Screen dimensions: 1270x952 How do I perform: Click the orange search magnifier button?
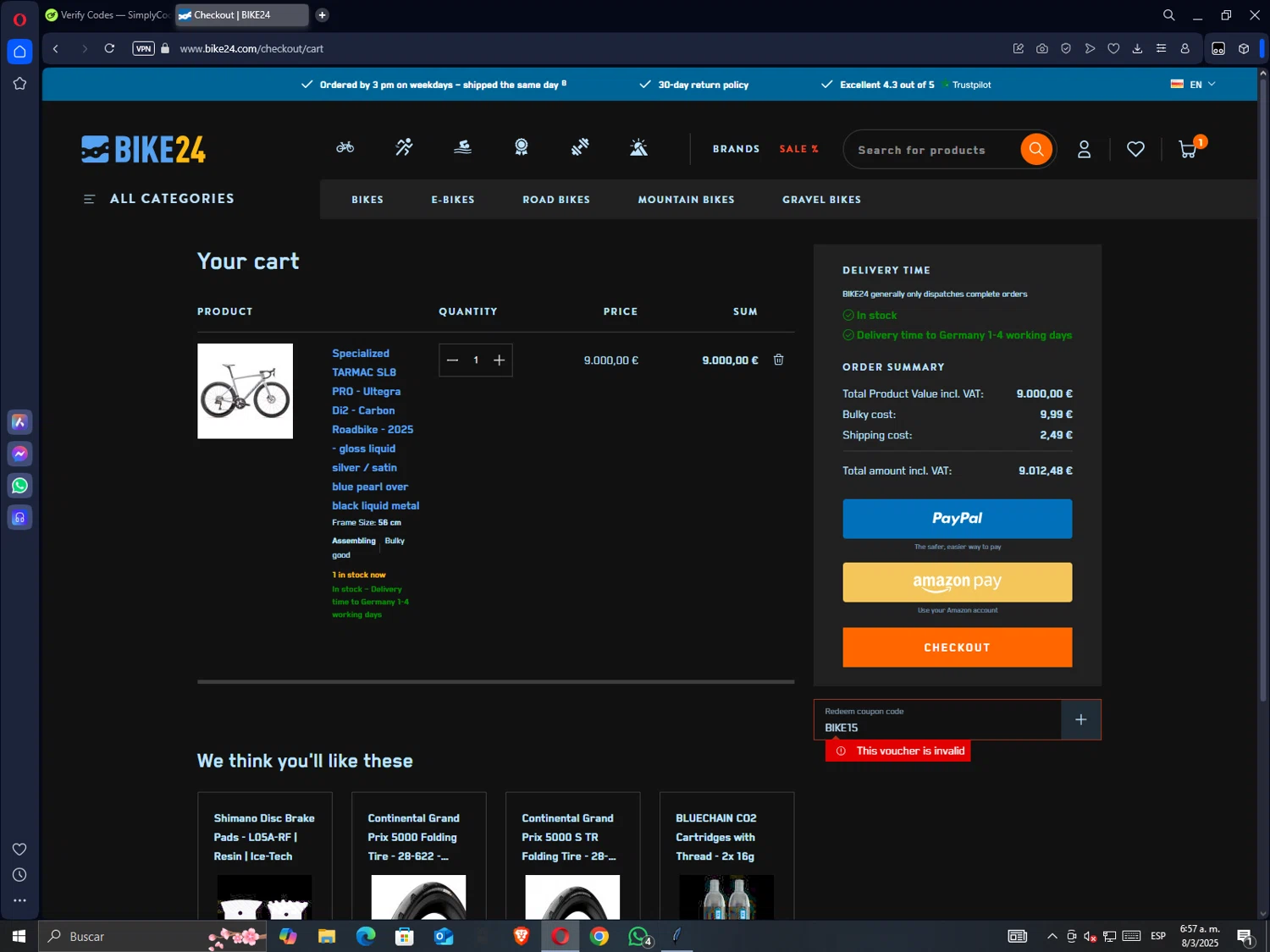[x=1035, y=150]
